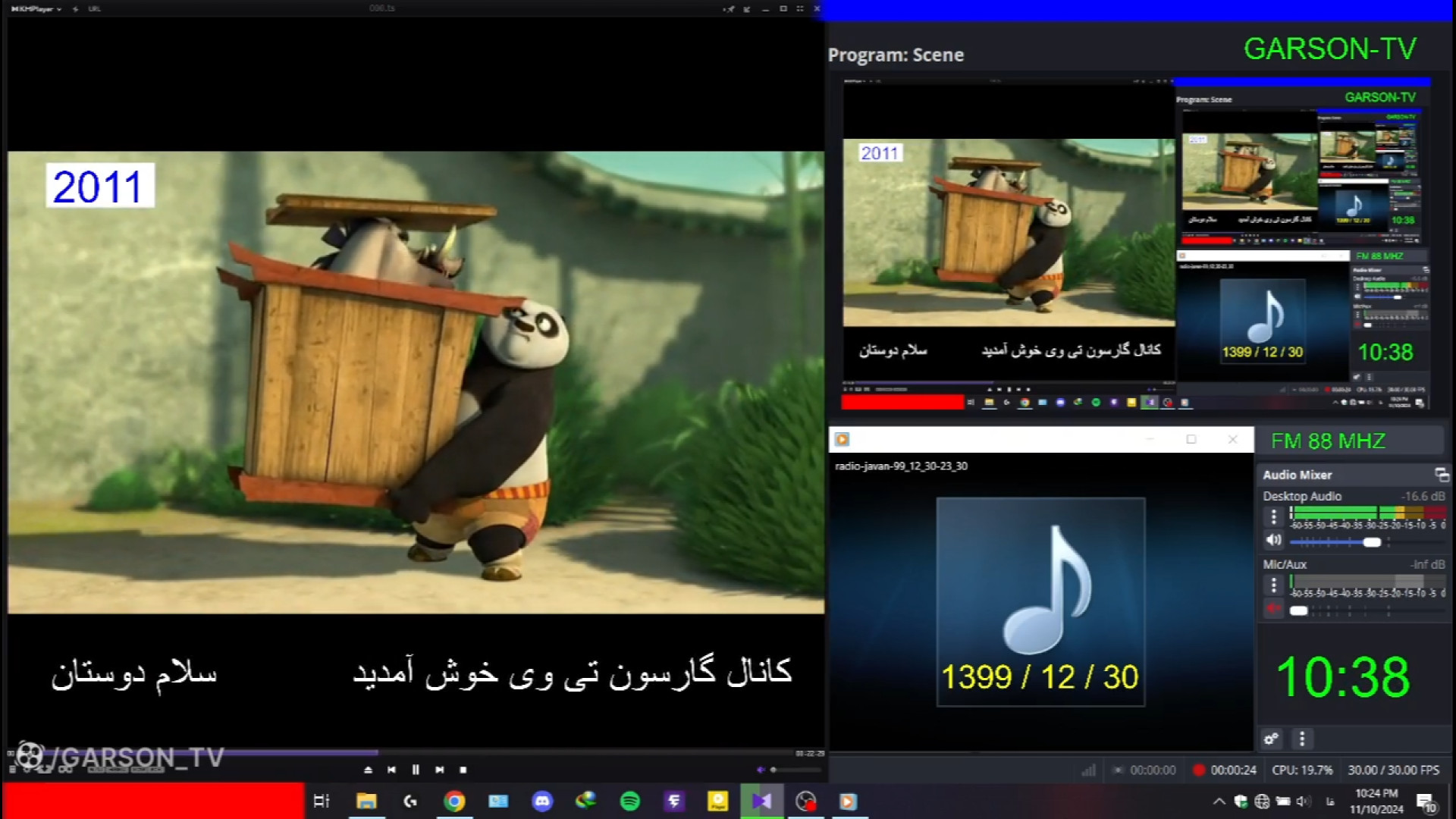The height and width of the screenshot is (819, 1456).
Task: Click the eject/open file icon
Action: [x=368, y=770]
